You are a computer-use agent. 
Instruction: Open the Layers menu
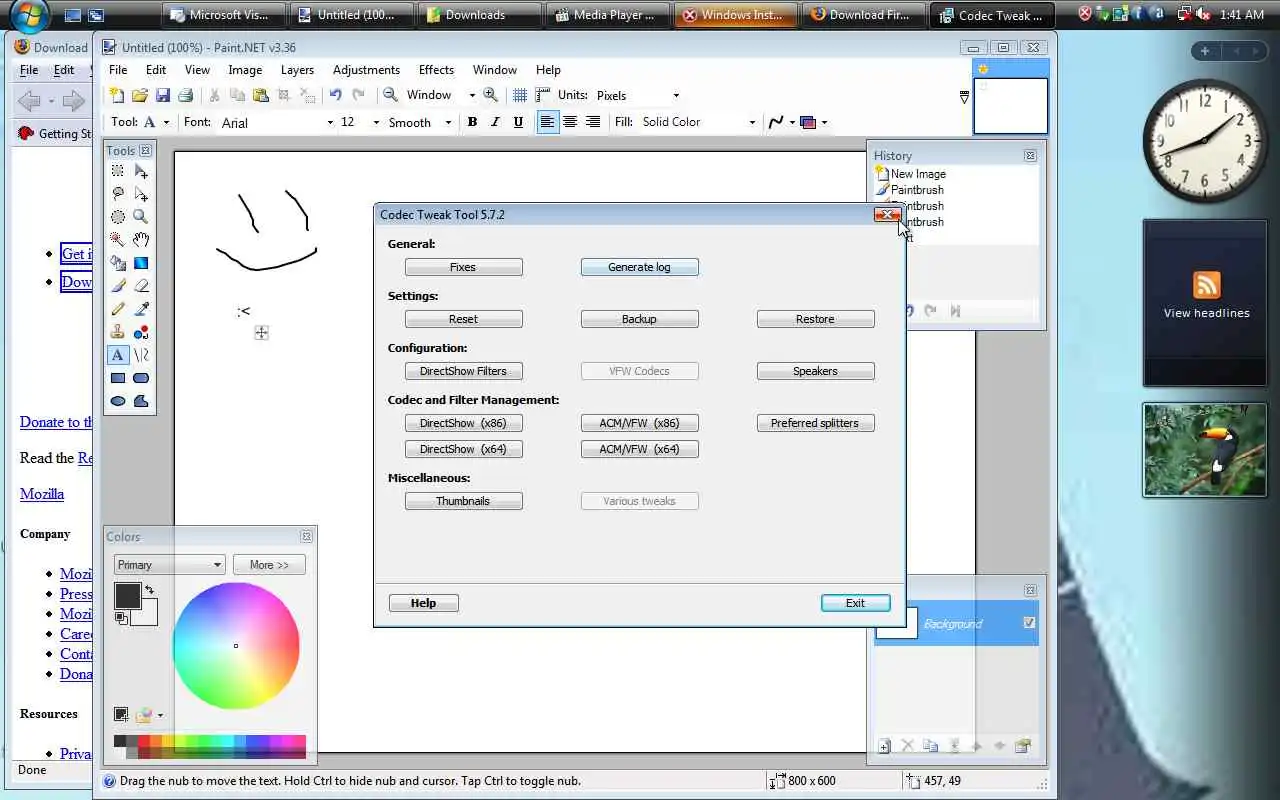point(297,70)
